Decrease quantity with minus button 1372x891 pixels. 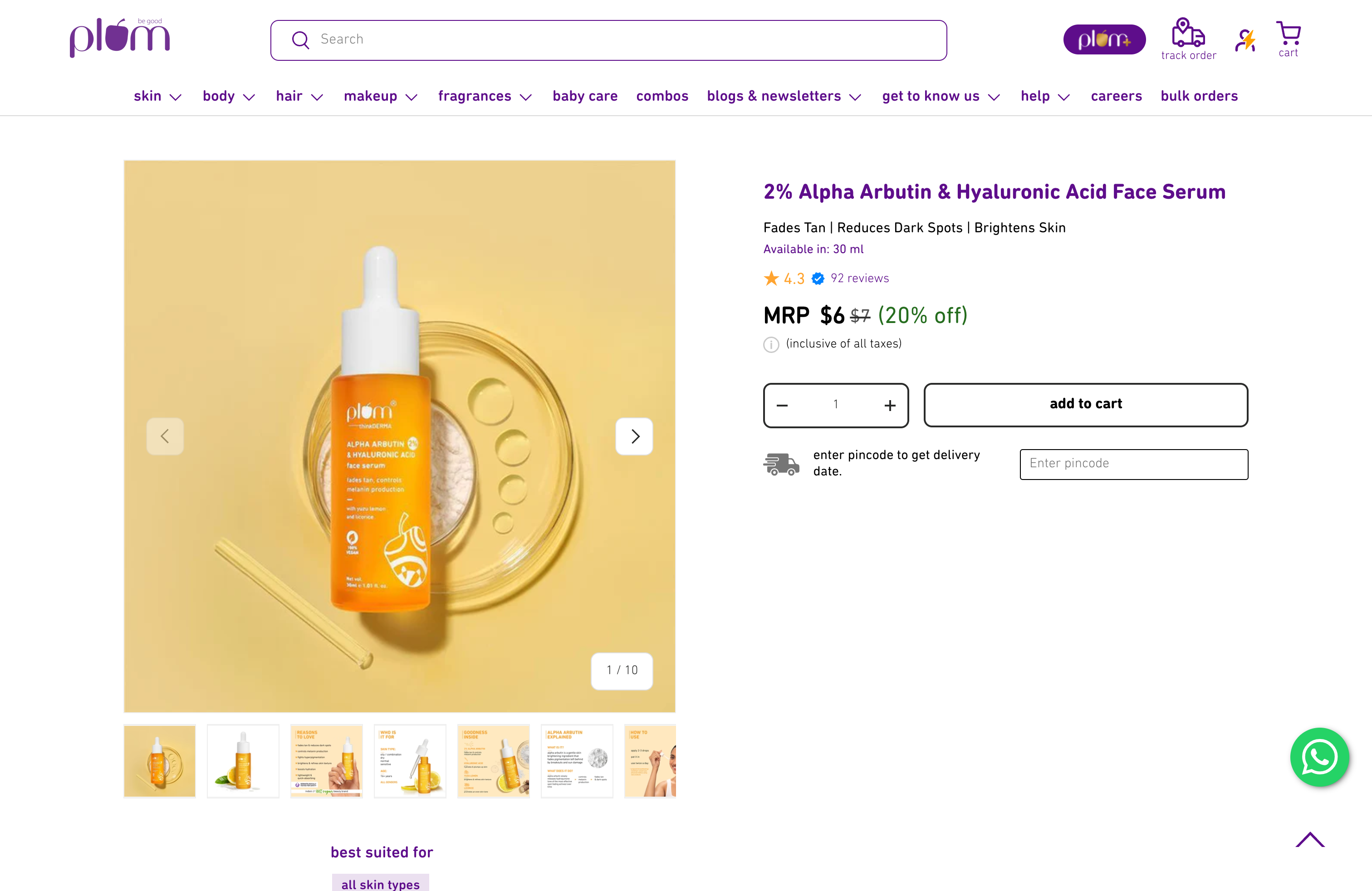782,405
